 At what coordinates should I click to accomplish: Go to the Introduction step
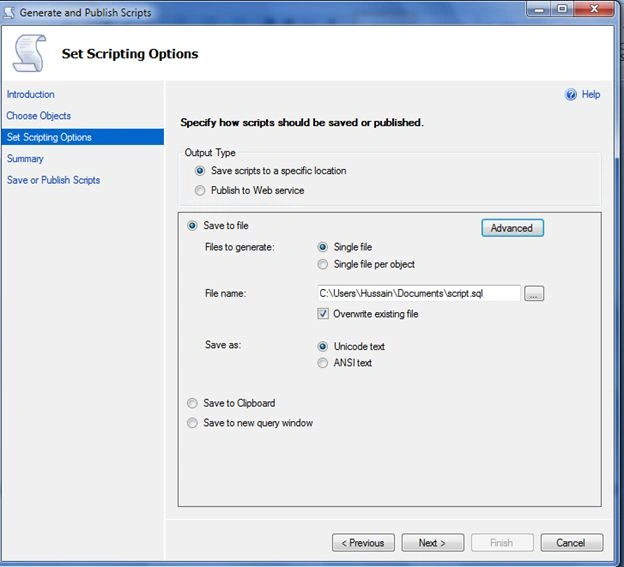(31, 95)
